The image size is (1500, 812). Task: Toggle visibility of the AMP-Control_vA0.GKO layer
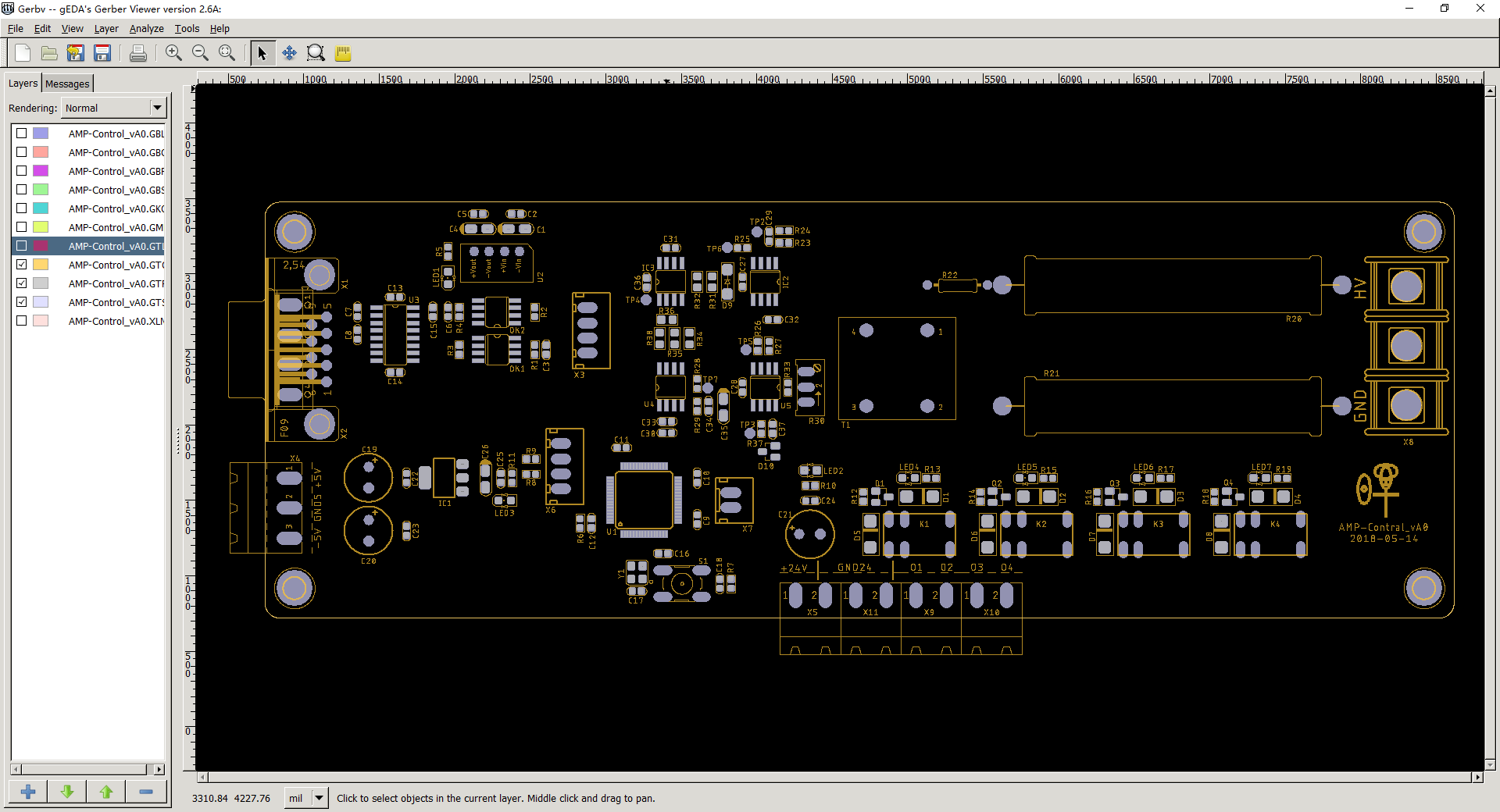(x=22, y=208)
